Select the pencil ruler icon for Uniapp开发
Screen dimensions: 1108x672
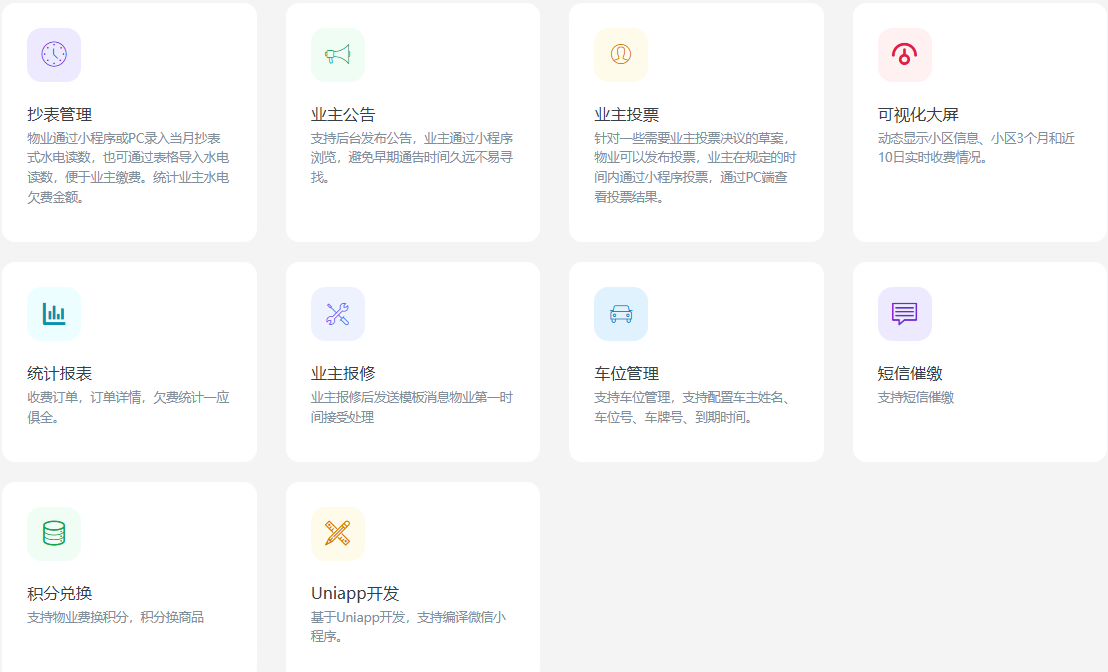(338, 534)
